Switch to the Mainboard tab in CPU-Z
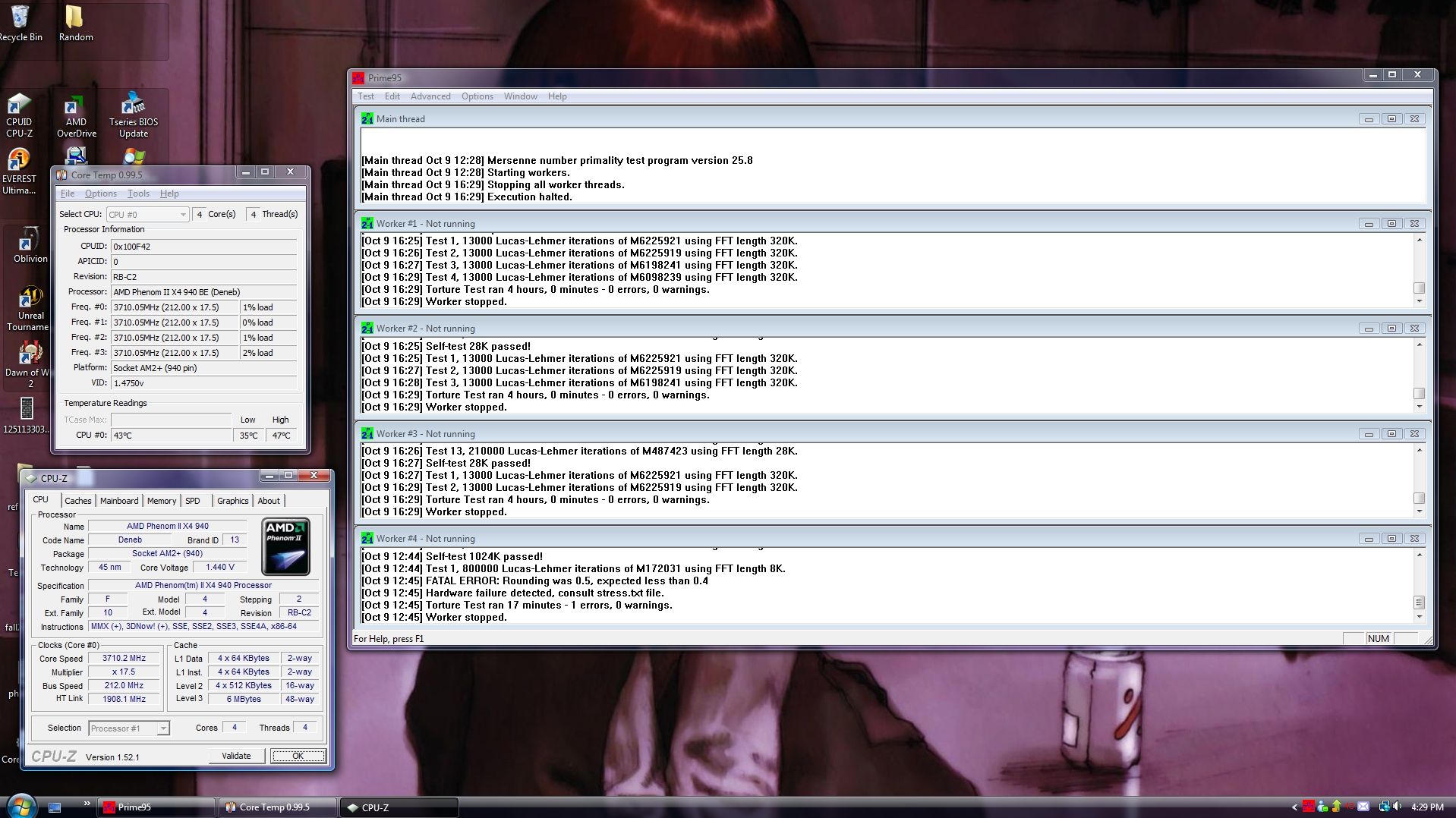Image resolution: width=1456 pixels, height=818 pixels. point(119,501)
